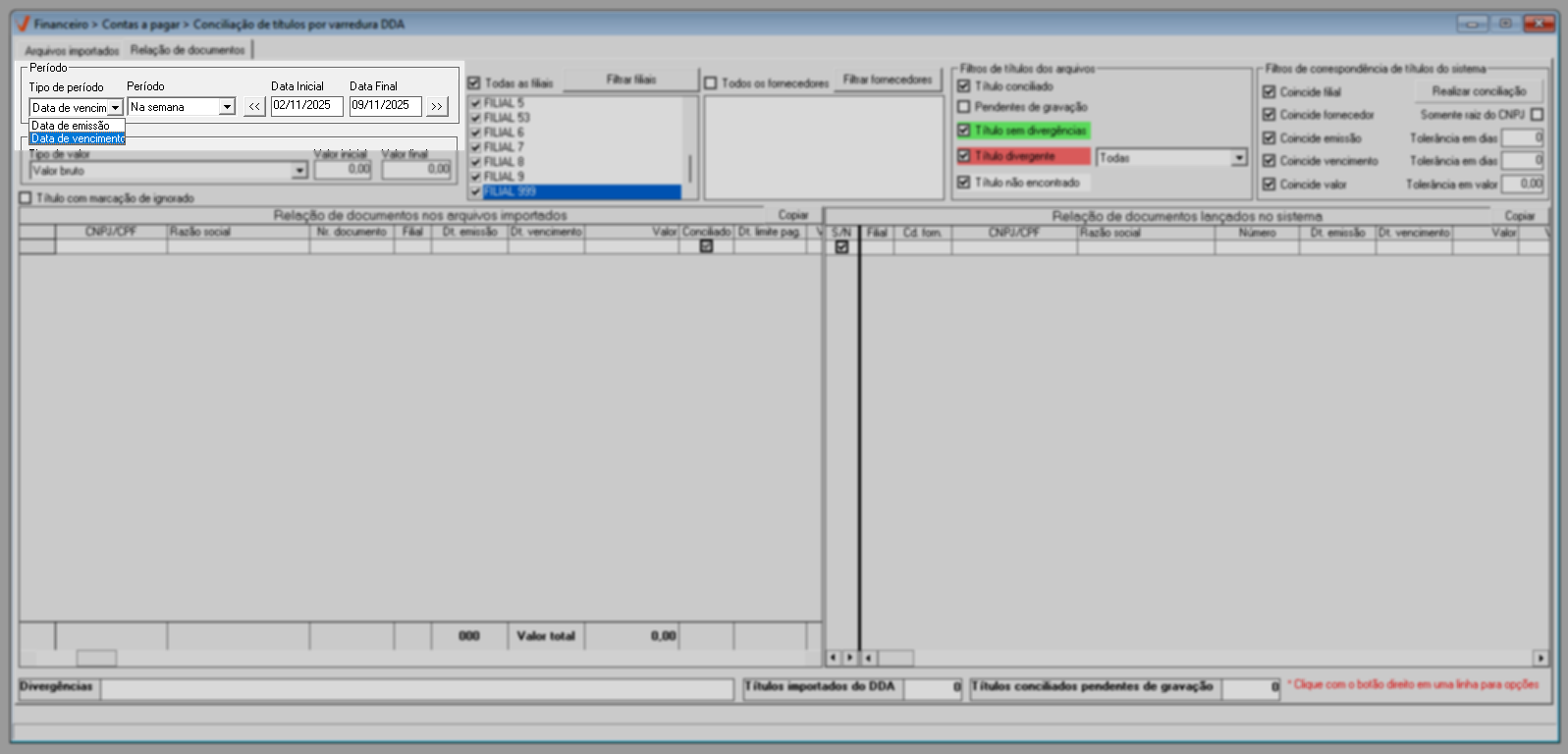Click the Número column header

coord(1257,233)
